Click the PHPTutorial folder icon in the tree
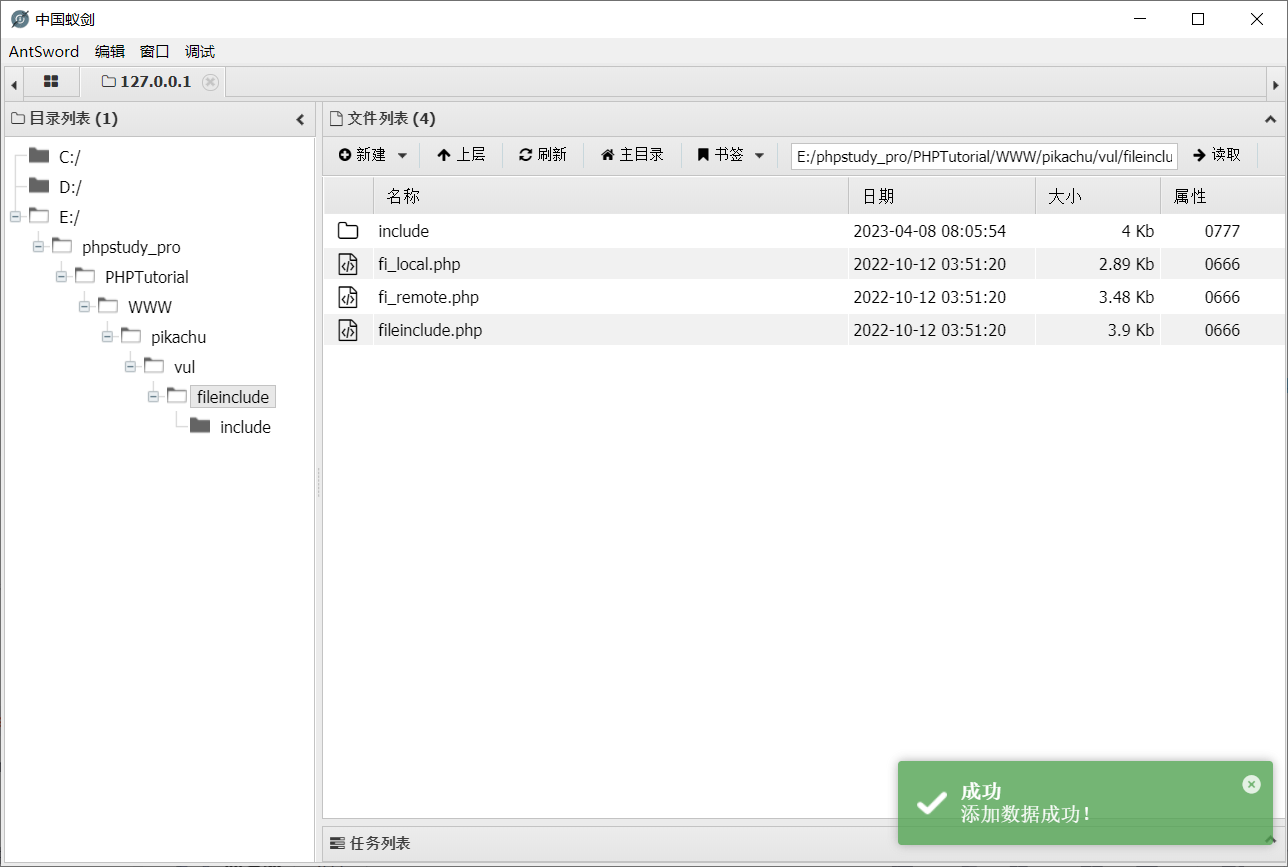This screenshot has height=867, width=1288. coord(85,276)
